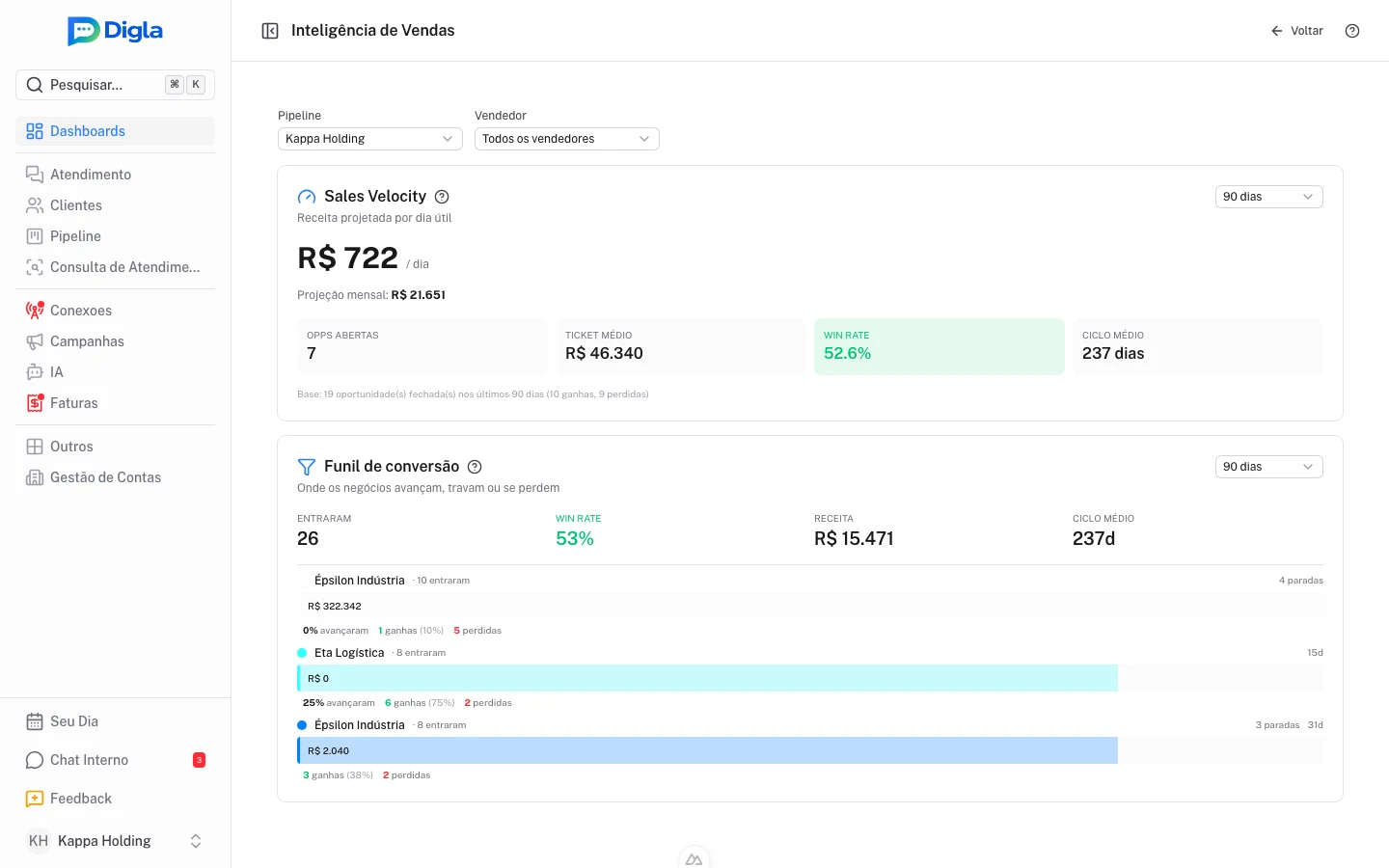Viewport: 1389px width, 868px height.
Task: Open Dashboards in the sidebar
Action: click(115, 131)
